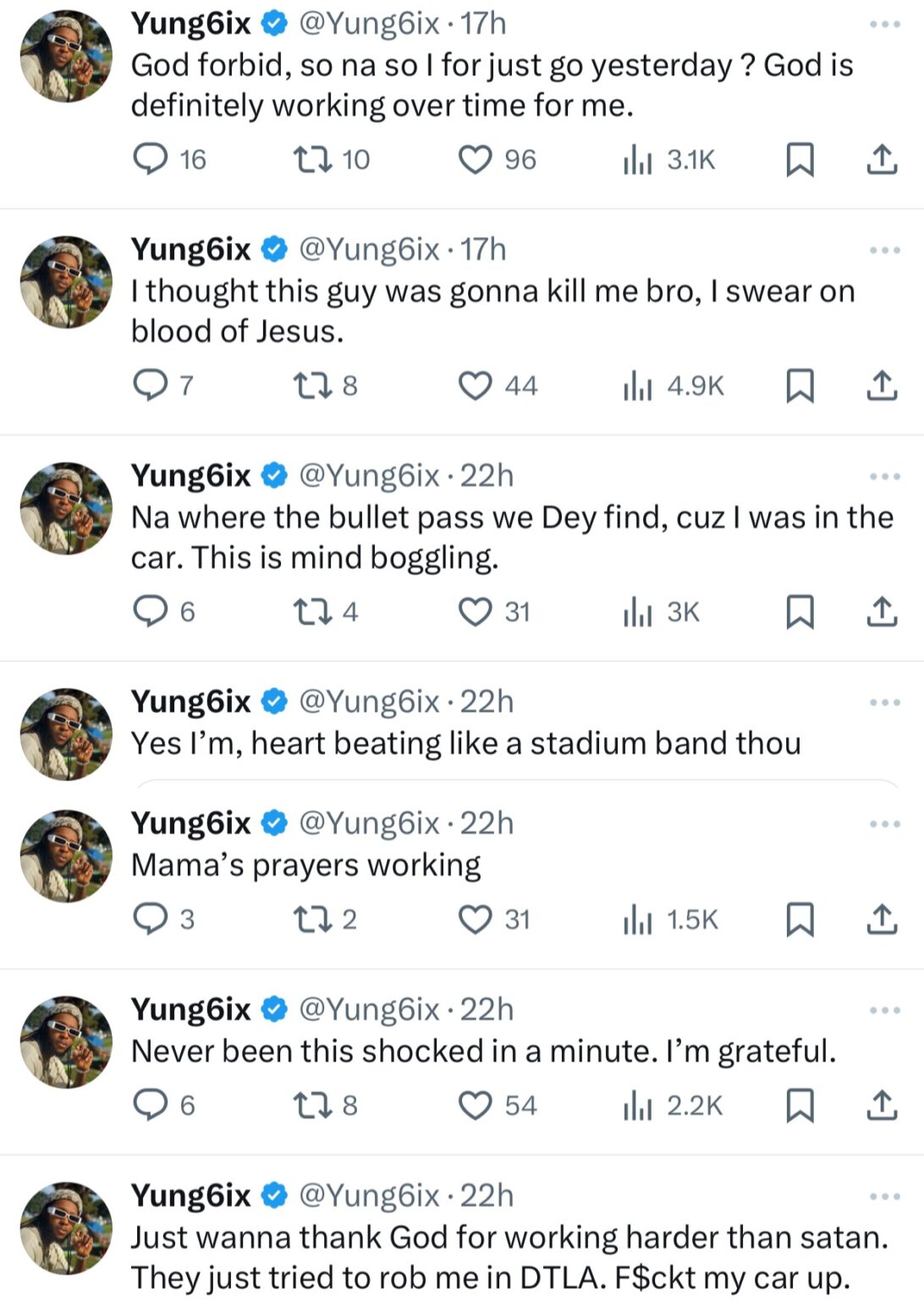This screenshot has width=924, height=1300.
Task: Retweet the "Never been this shocked" tweet
Action: point(311,1105)
